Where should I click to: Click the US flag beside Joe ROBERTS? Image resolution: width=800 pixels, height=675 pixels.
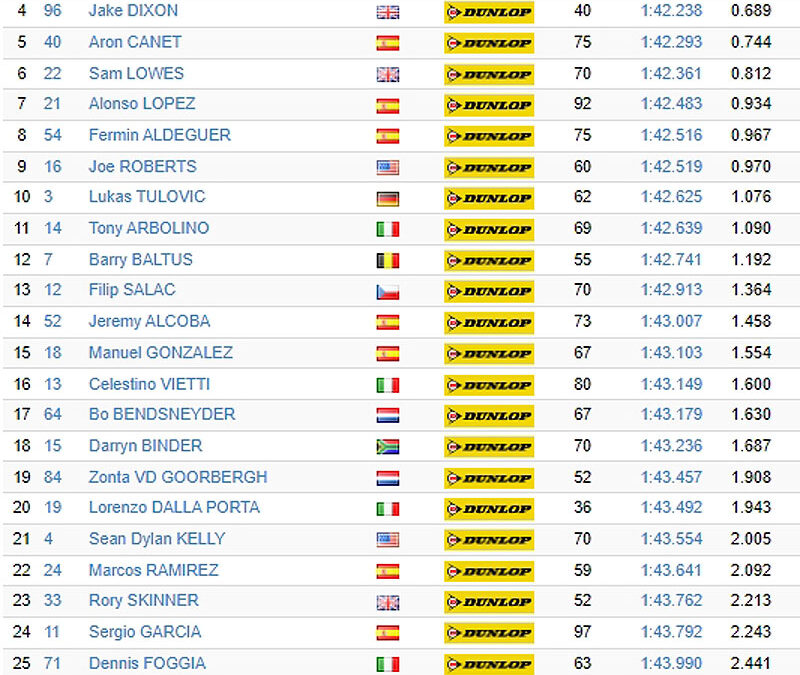pyautogui.click(x=388, y=167)
